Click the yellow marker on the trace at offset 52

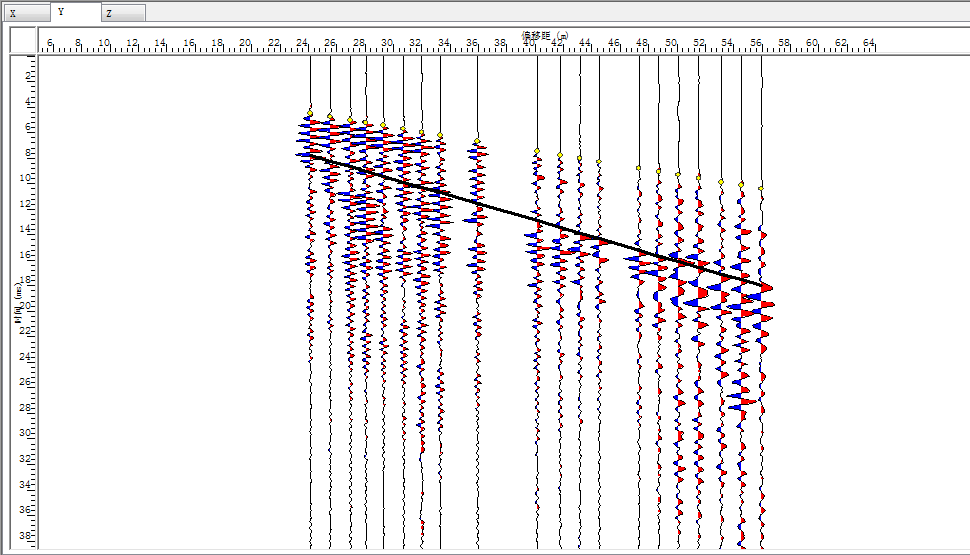pos(699,175)
